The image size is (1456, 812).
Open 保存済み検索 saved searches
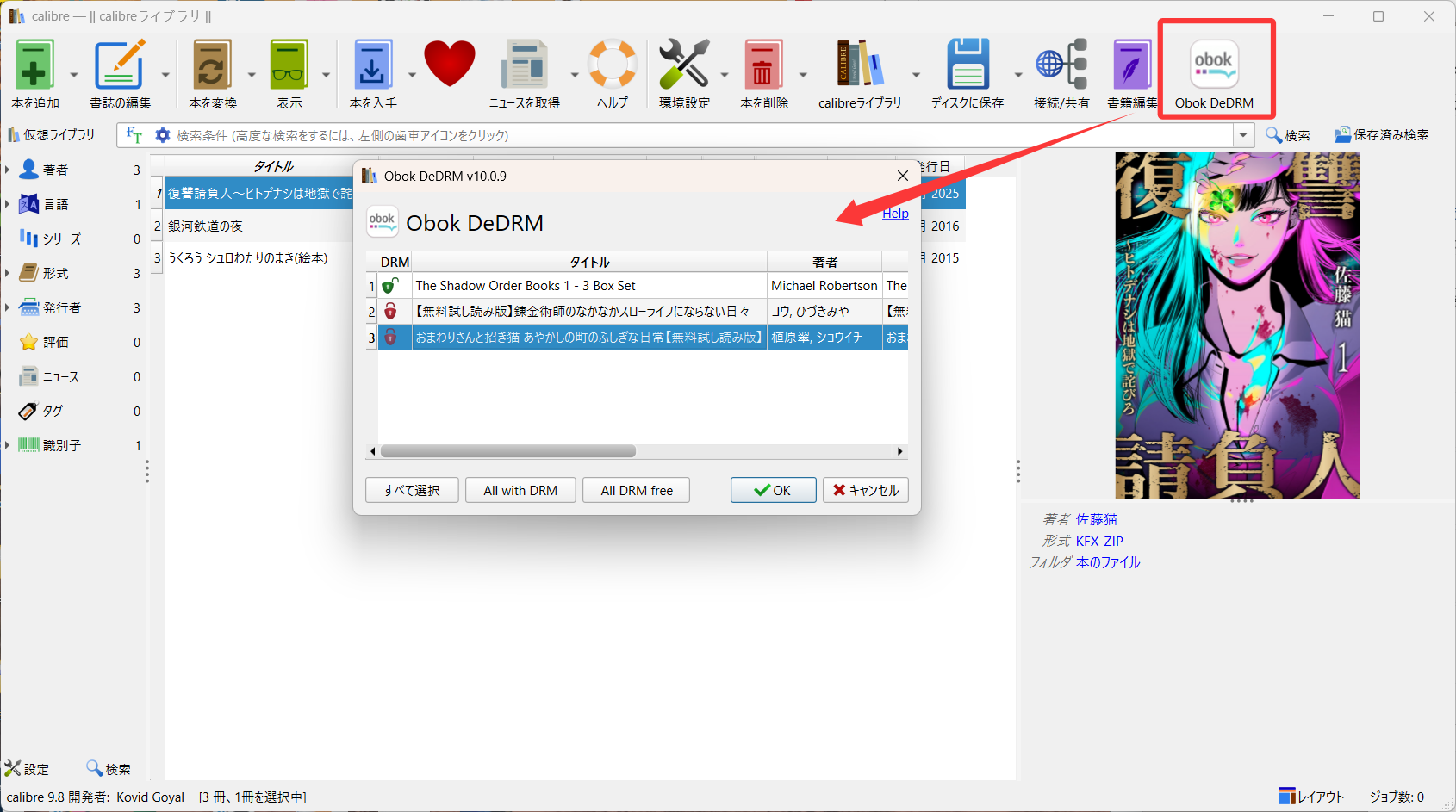pos(1382,135)
